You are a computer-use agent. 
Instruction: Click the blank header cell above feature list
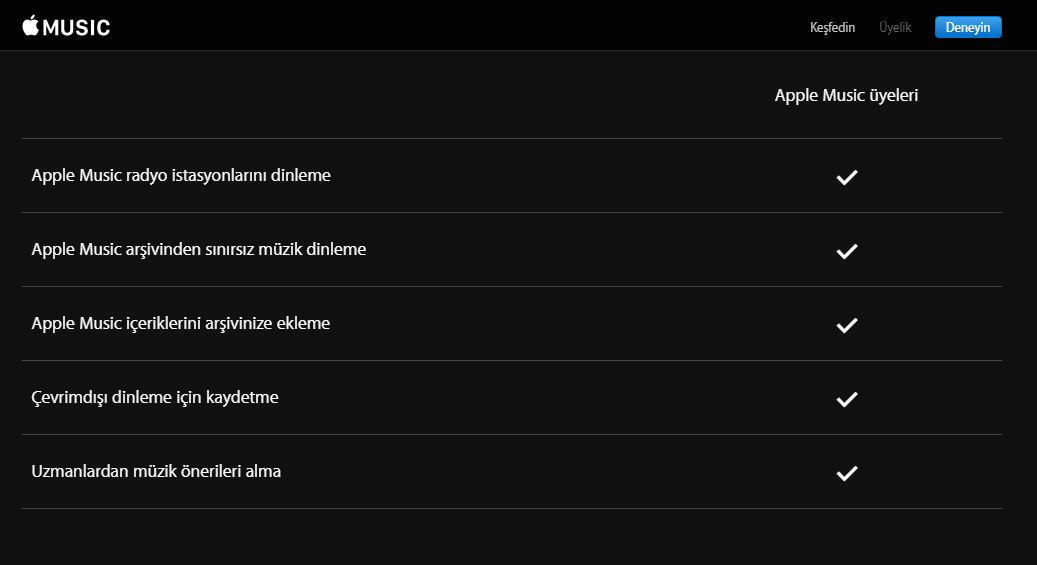tap(364, 95)
